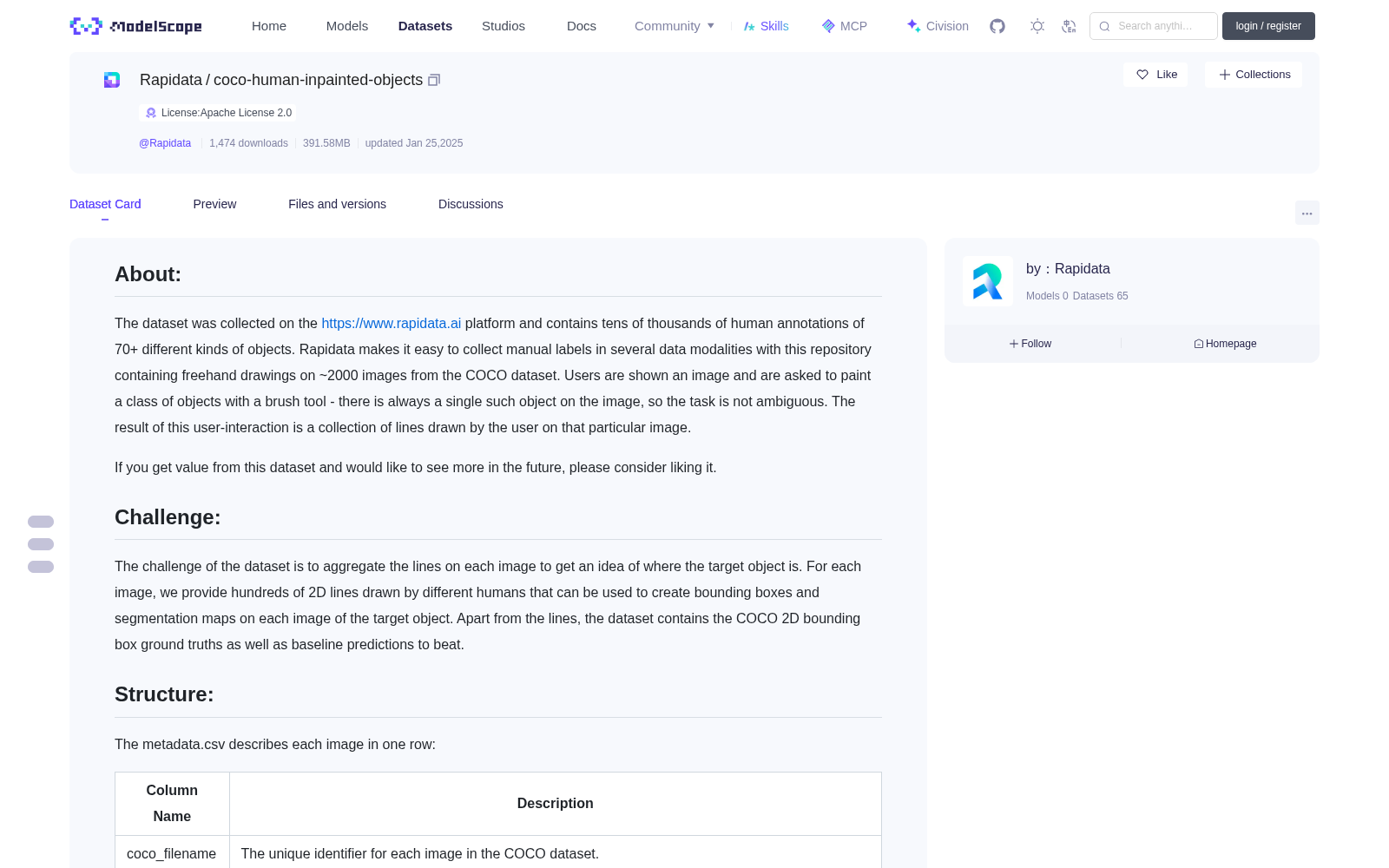Go to the Home menu item
Viewport: 1389px width, 868px height.
point(269,26)
